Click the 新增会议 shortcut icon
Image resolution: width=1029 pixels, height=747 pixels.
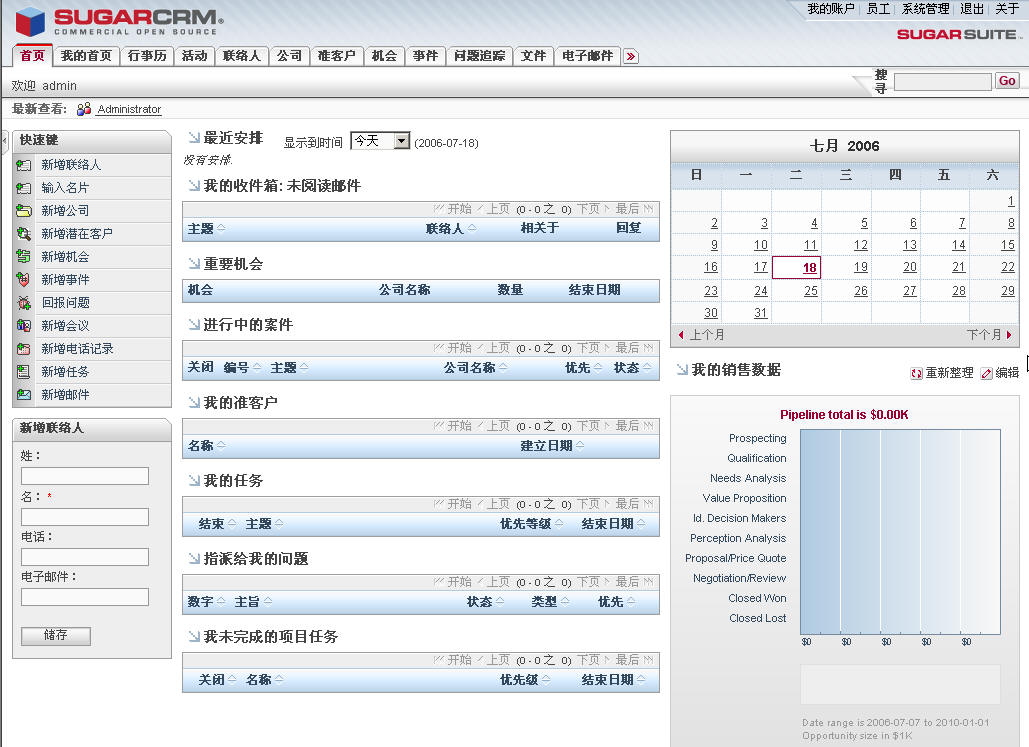click(24, 326)
